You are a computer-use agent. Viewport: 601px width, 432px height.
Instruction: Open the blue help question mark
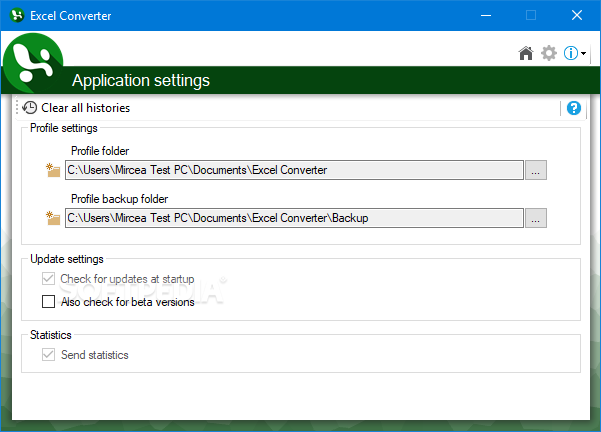(x=573, y=108)
